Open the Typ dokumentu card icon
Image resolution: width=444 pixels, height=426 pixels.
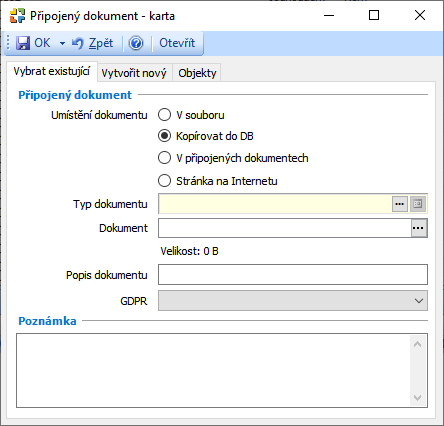[x=418, y=204]
